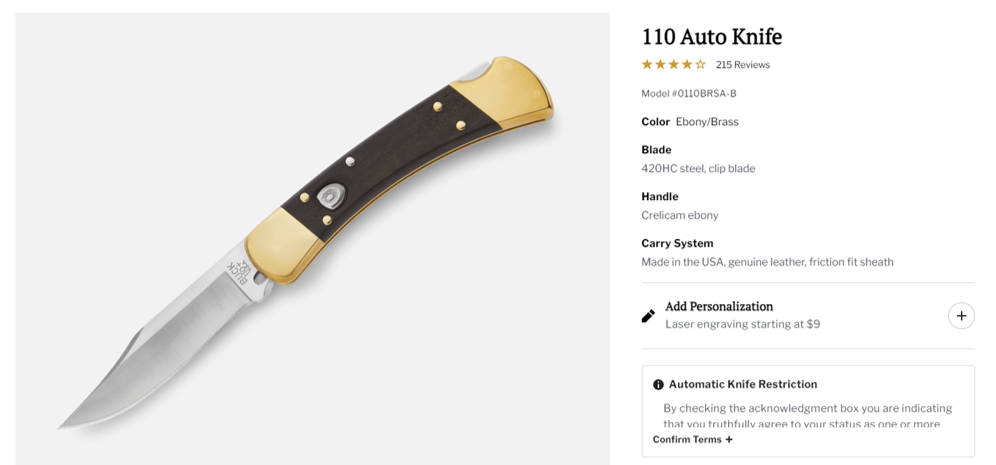This screenshot has width=996, height=465.
Task: Click the pencil icon beside Add Personalization
Action: pyautogui.click(x=648, y=316)
